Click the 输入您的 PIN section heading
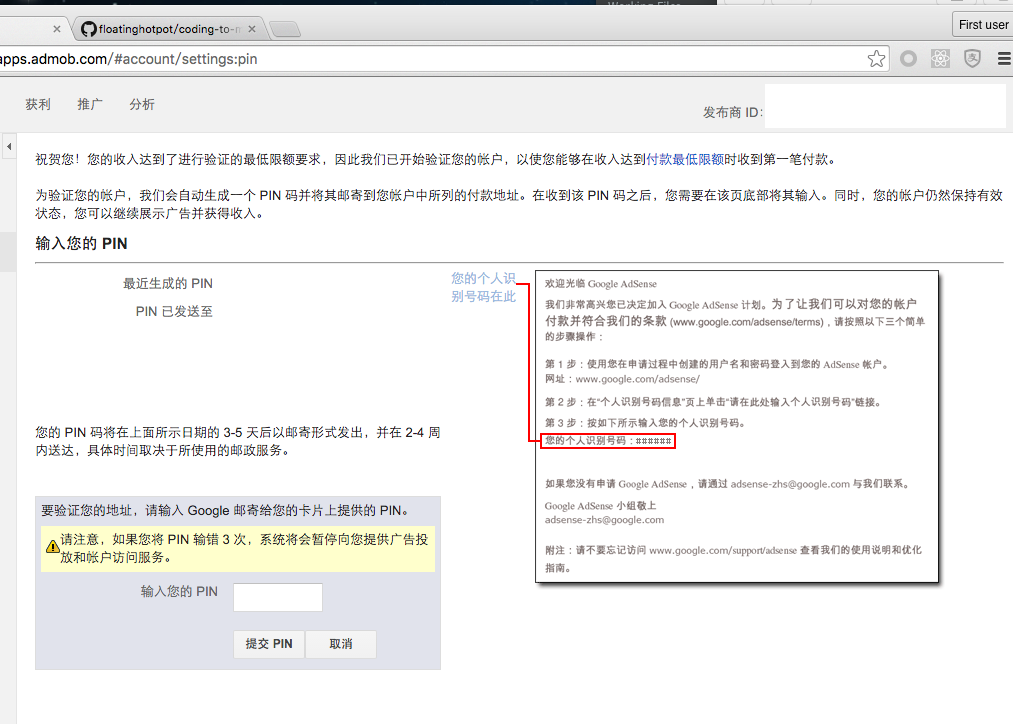 coord(81,243)
